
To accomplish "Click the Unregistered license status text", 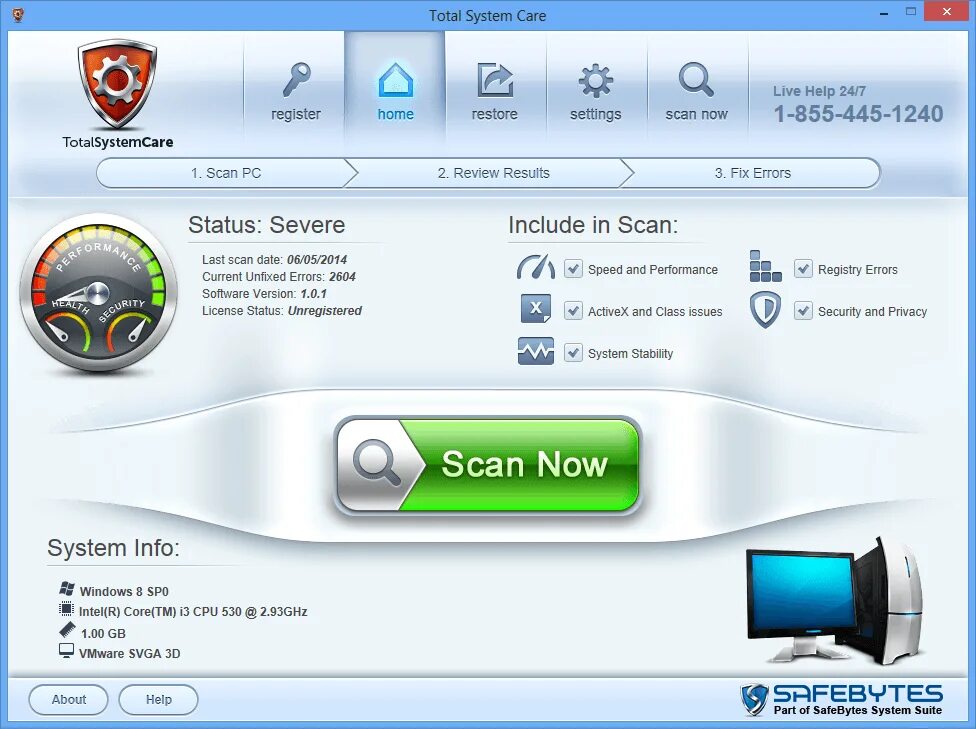I will click(x=324, y=311).
